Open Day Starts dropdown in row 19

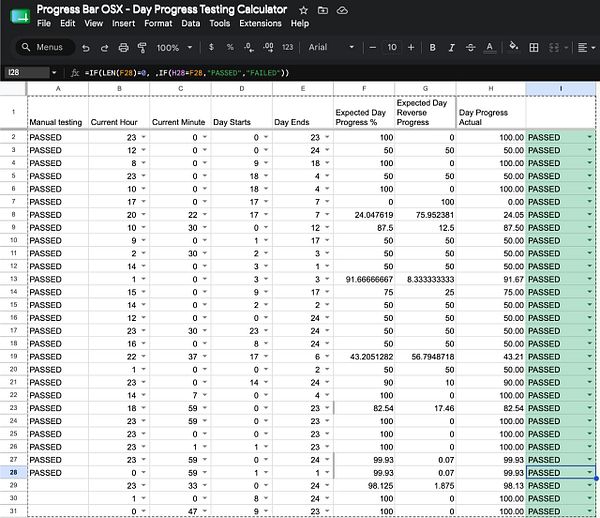266,356
